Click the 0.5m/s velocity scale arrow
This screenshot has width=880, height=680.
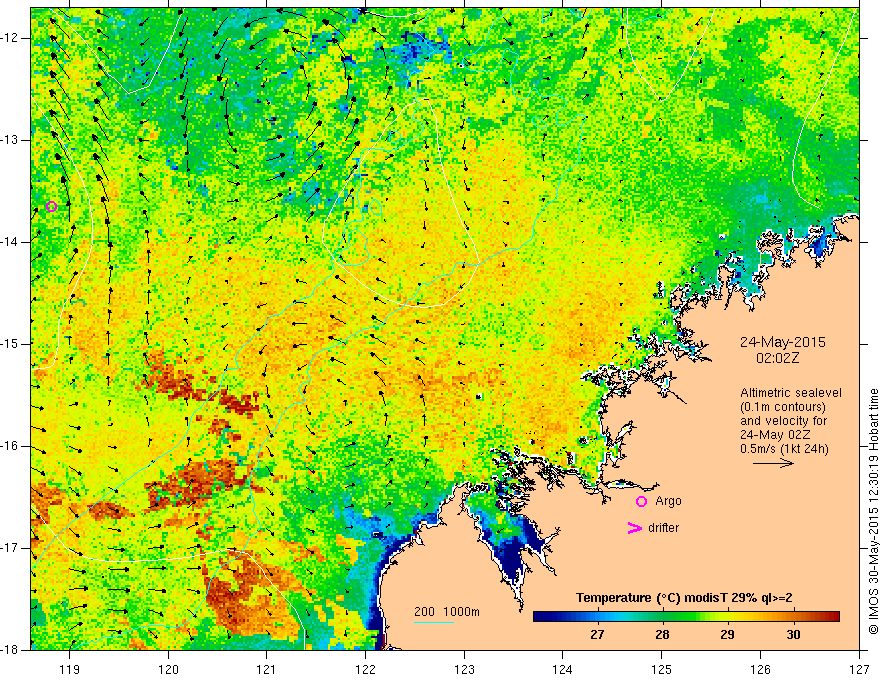(773, 463)
